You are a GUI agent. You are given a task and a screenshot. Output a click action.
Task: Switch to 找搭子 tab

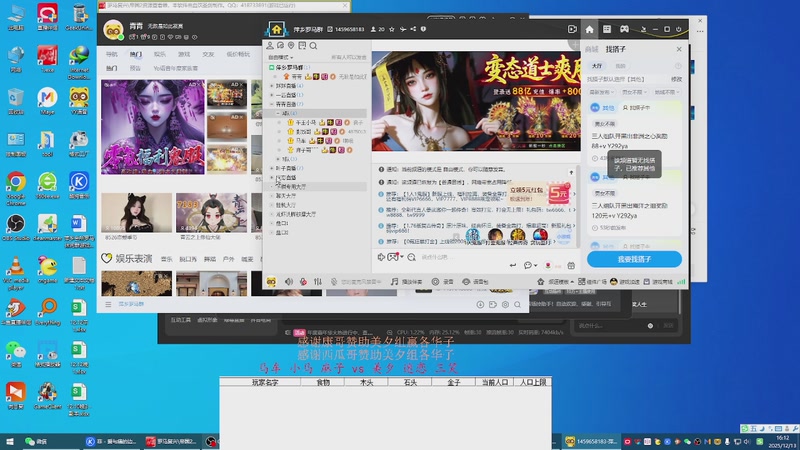tap(615, 49)
